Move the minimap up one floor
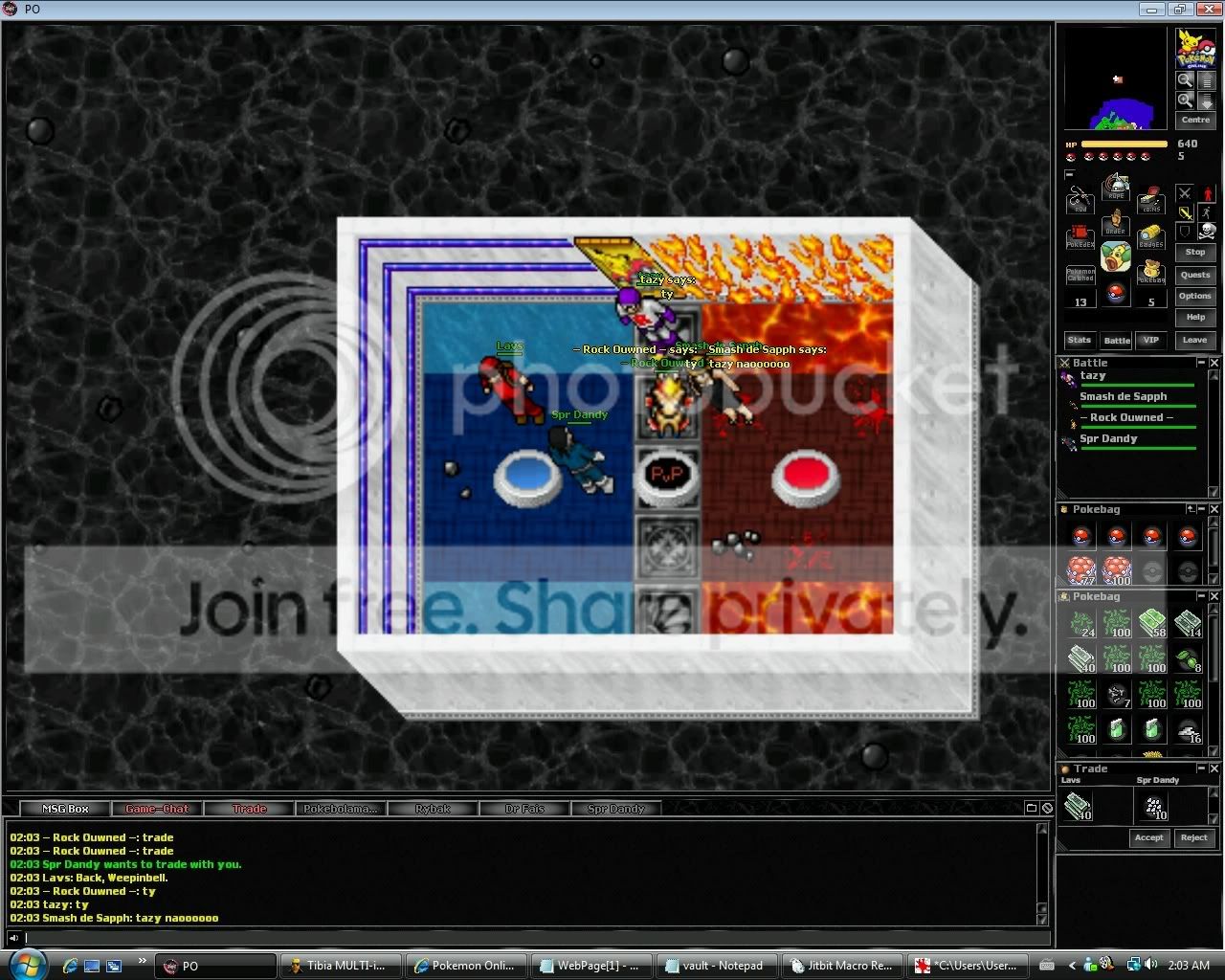1225x980 pixels. [1207, 80]
